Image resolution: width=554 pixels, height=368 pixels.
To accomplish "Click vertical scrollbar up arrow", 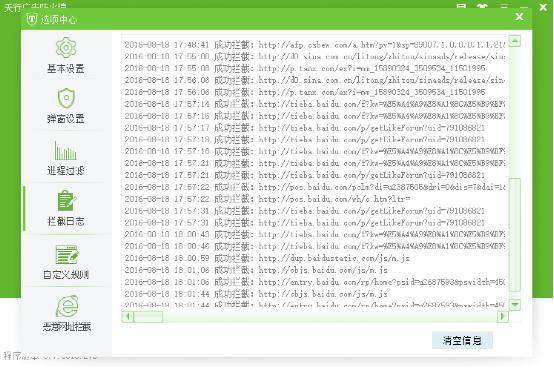I will click(x=515, y=41).
